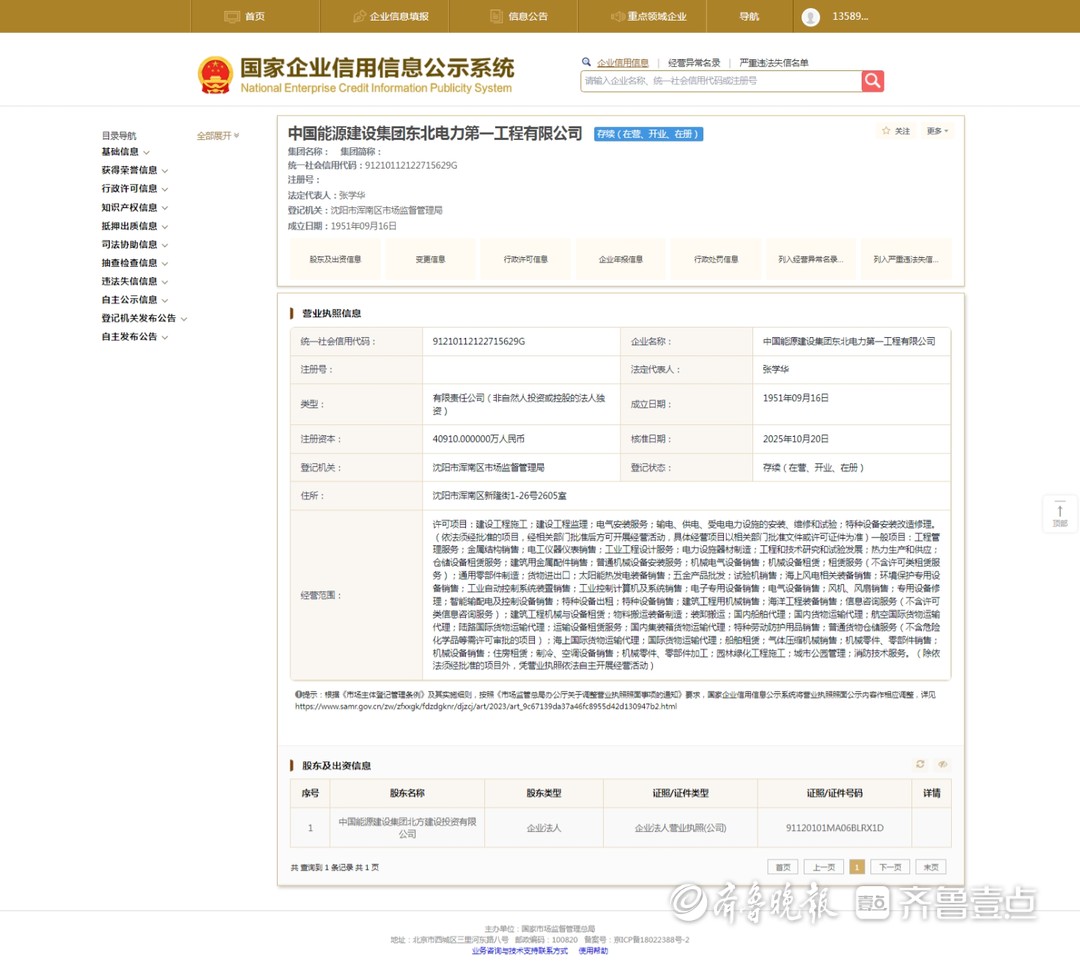Click 企业法人营业执照(公司) cell
Viewport: 1080px width, 968px height.
click(x=680, y=827)
